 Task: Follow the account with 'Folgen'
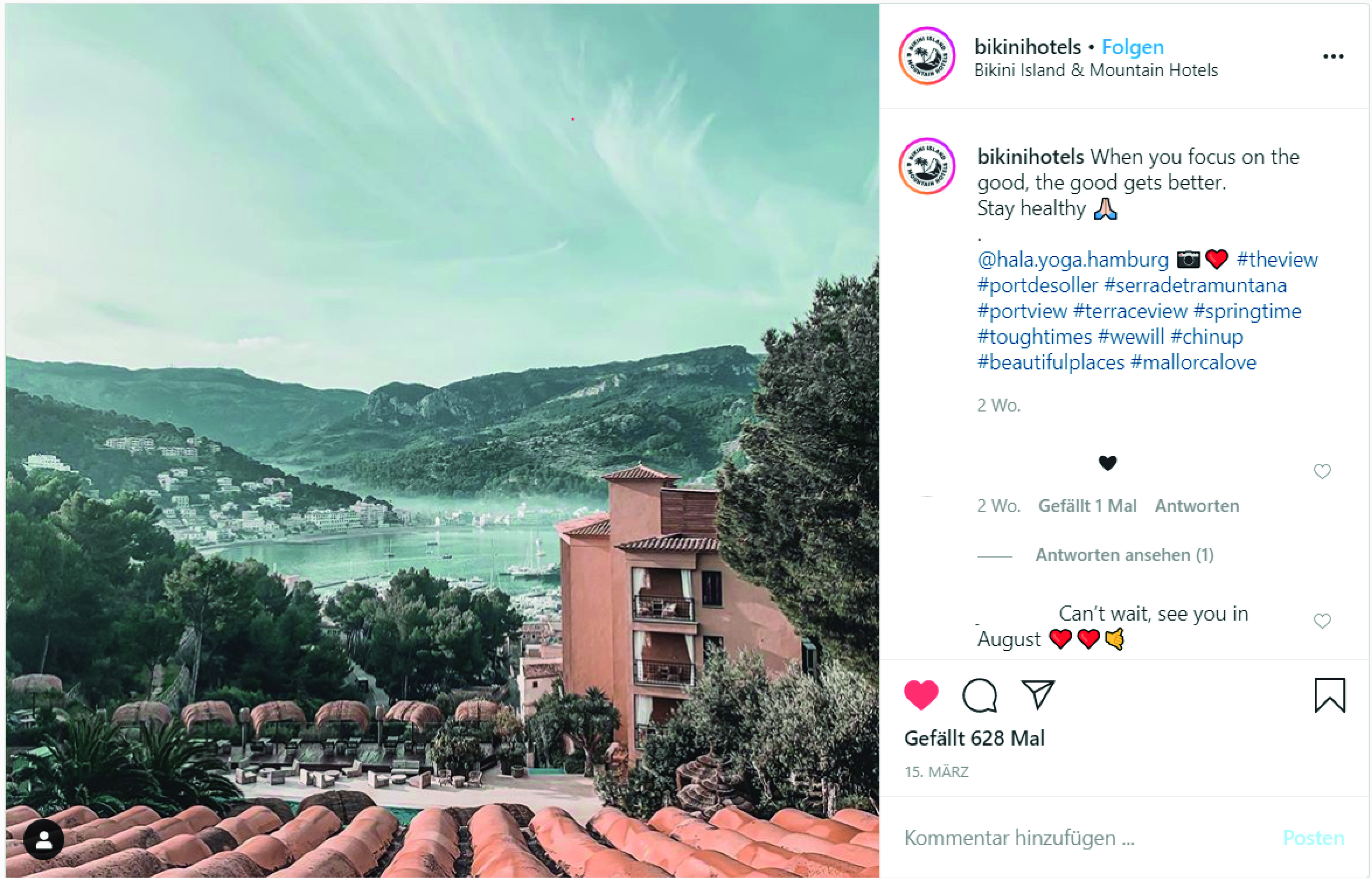tap(1133, 47)
